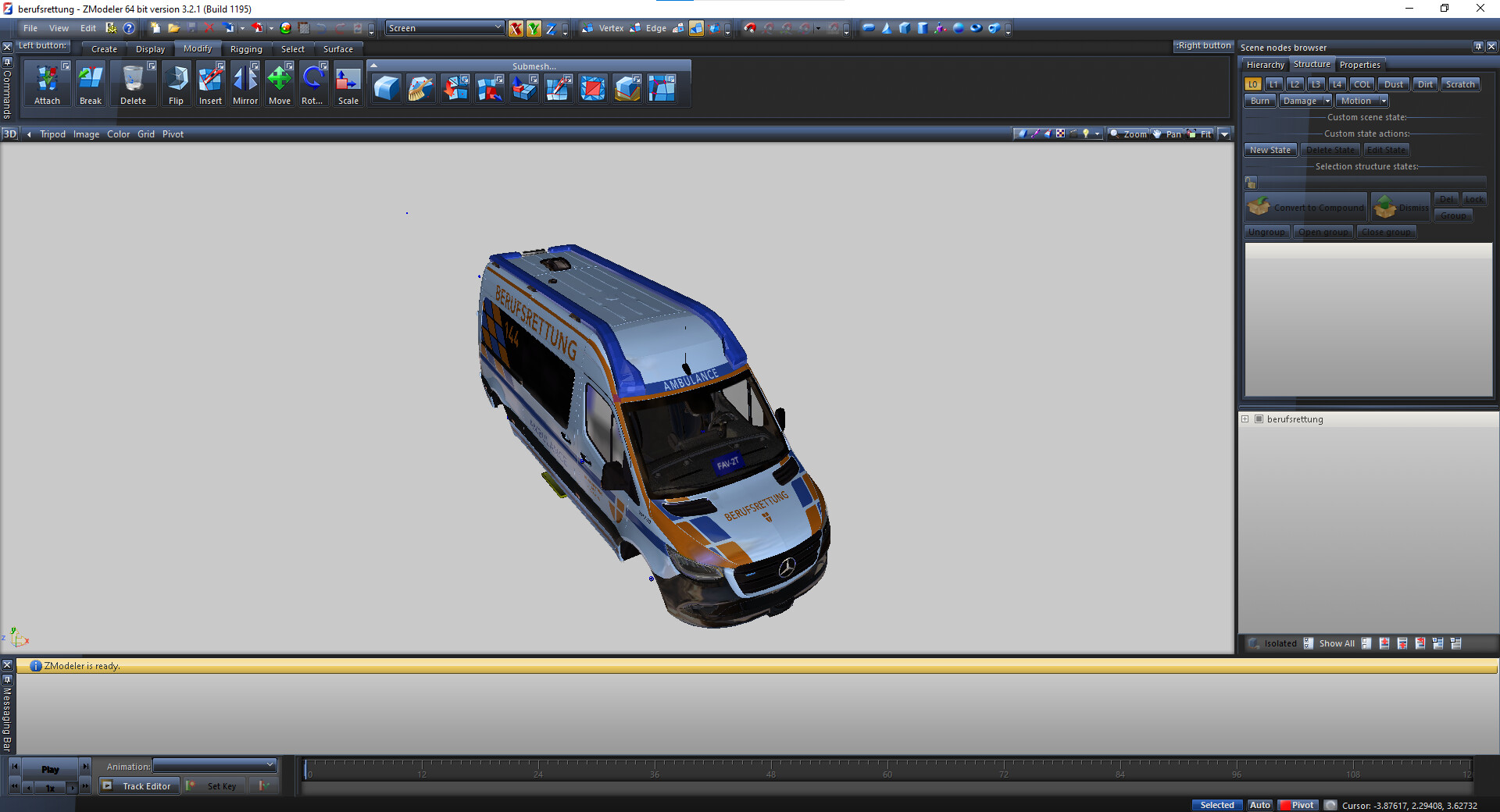Open the Damage state dropdown arrow
This screenshot has height=812, width=1500.
1324,100
